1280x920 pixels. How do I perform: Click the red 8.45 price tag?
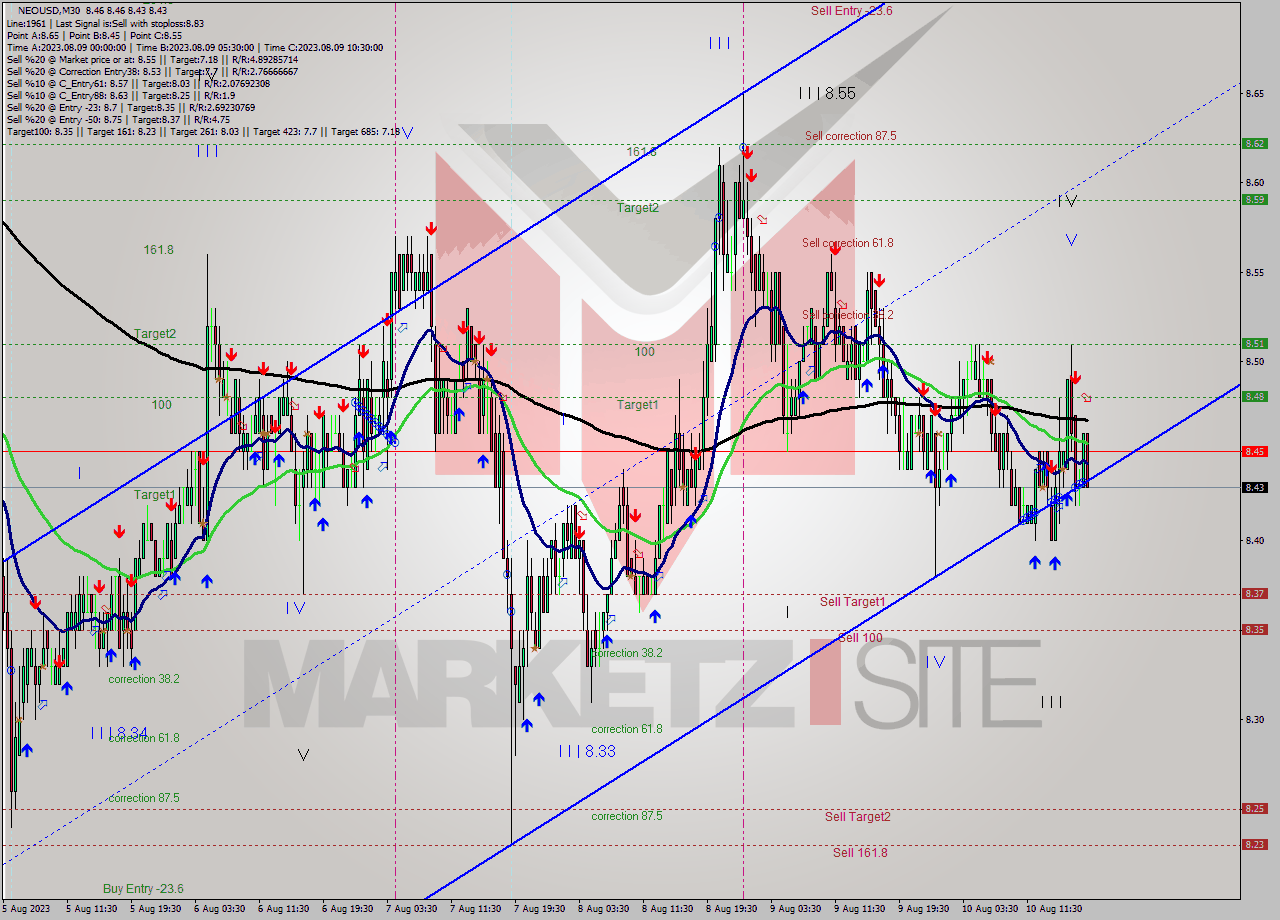tap(1254, 452)
